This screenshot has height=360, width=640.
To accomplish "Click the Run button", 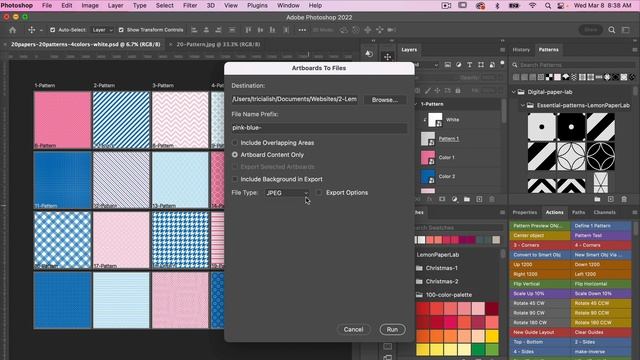I will tap(392, 329).
